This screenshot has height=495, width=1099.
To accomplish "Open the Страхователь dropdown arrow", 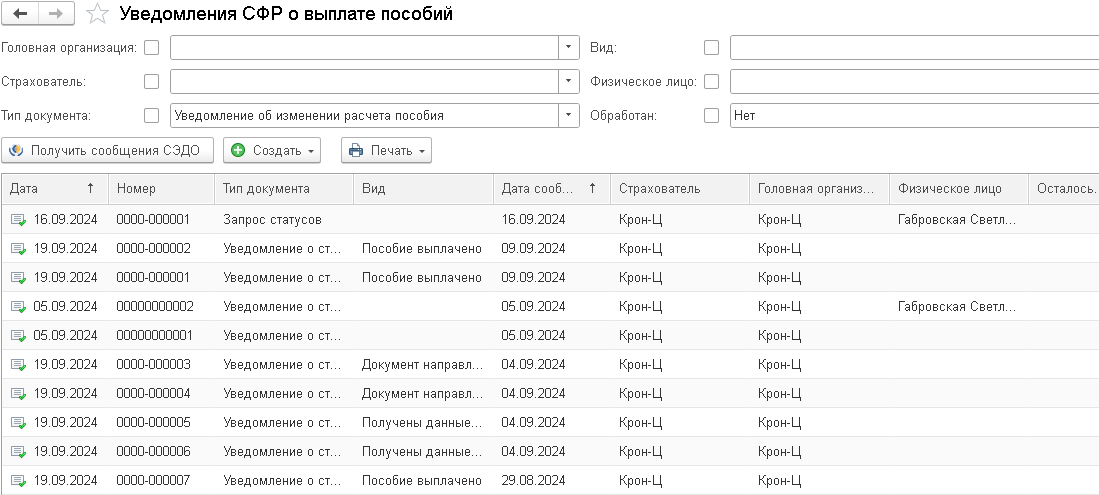I will 569,81.
